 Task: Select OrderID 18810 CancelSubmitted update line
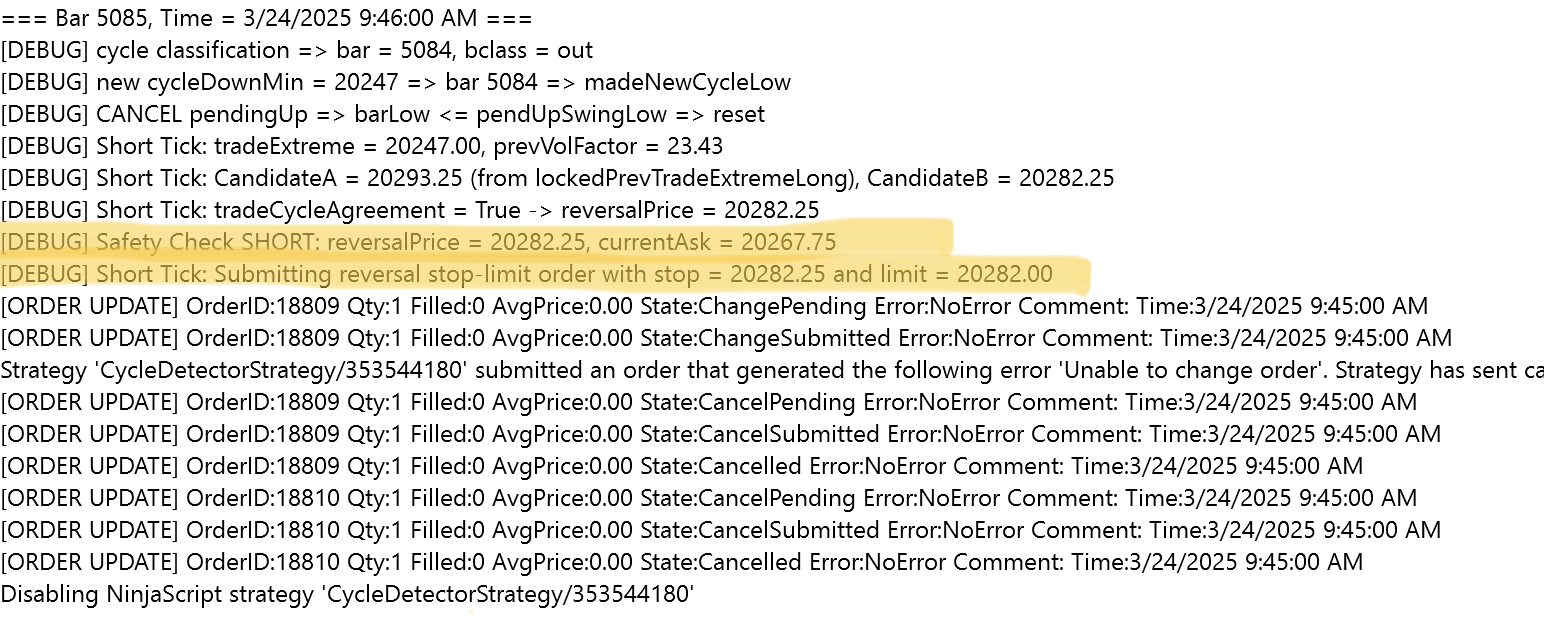tap(720, 530)
